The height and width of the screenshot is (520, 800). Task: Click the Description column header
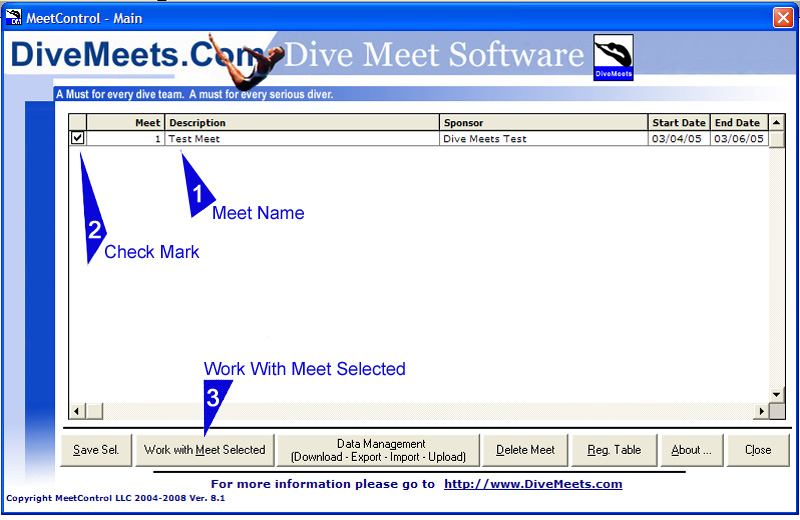pyautogui.click(x=302, y=122)
